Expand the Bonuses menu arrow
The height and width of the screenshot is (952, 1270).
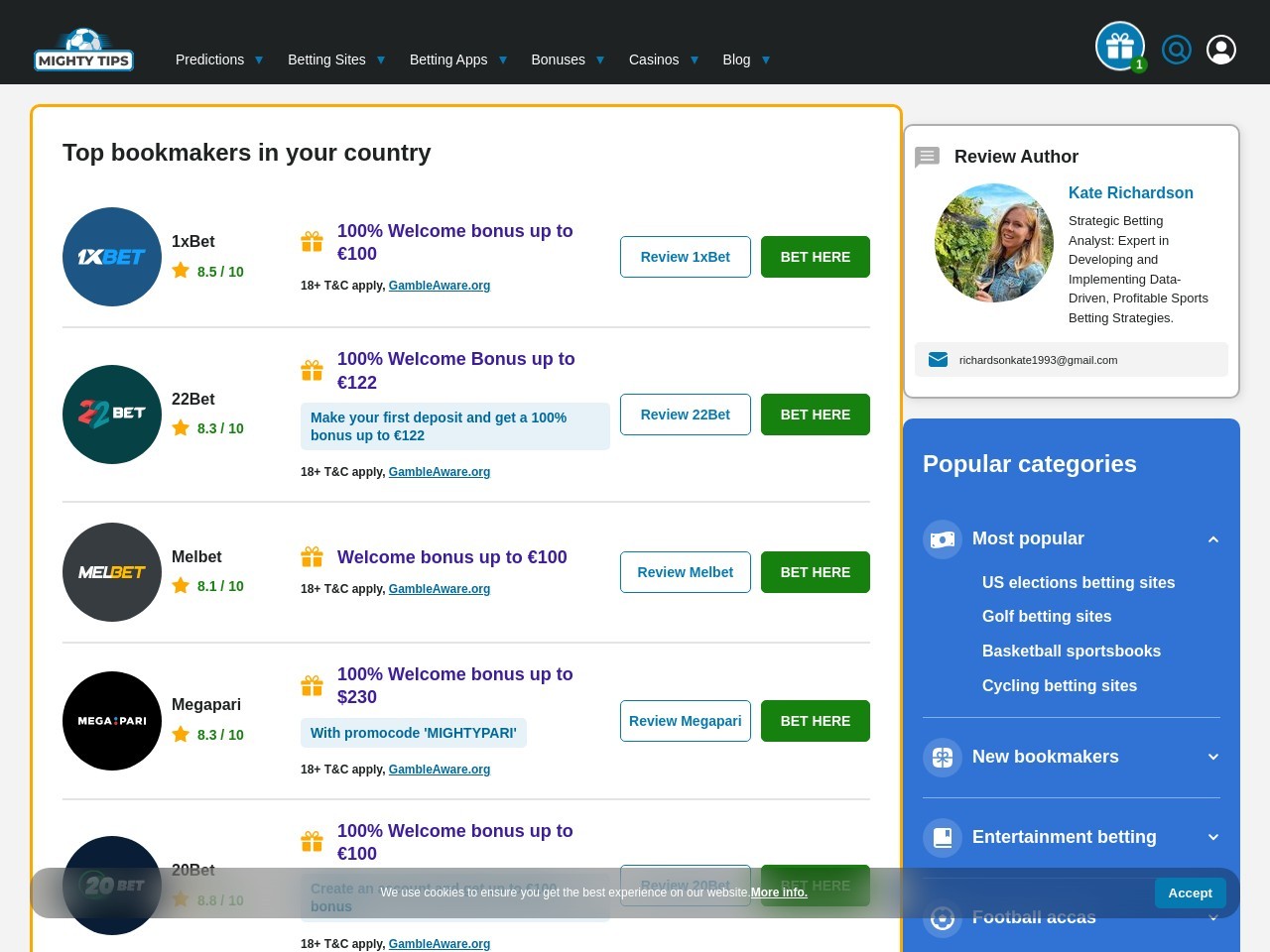(x=600, y=59)
